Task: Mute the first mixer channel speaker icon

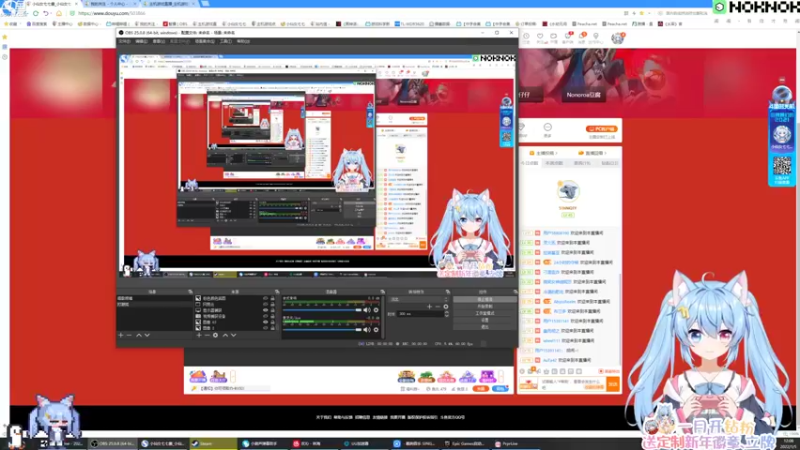Action: click(x=367, y=310)
